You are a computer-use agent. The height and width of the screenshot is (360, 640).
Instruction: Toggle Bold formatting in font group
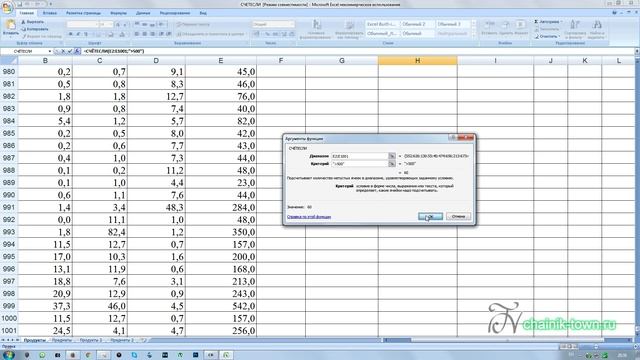[x=71, y=34]
